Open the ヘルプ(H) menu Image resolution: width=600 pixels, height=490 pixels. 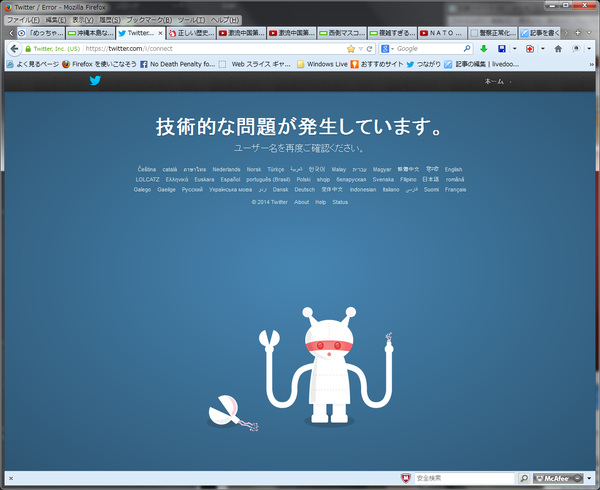(225, 20)
